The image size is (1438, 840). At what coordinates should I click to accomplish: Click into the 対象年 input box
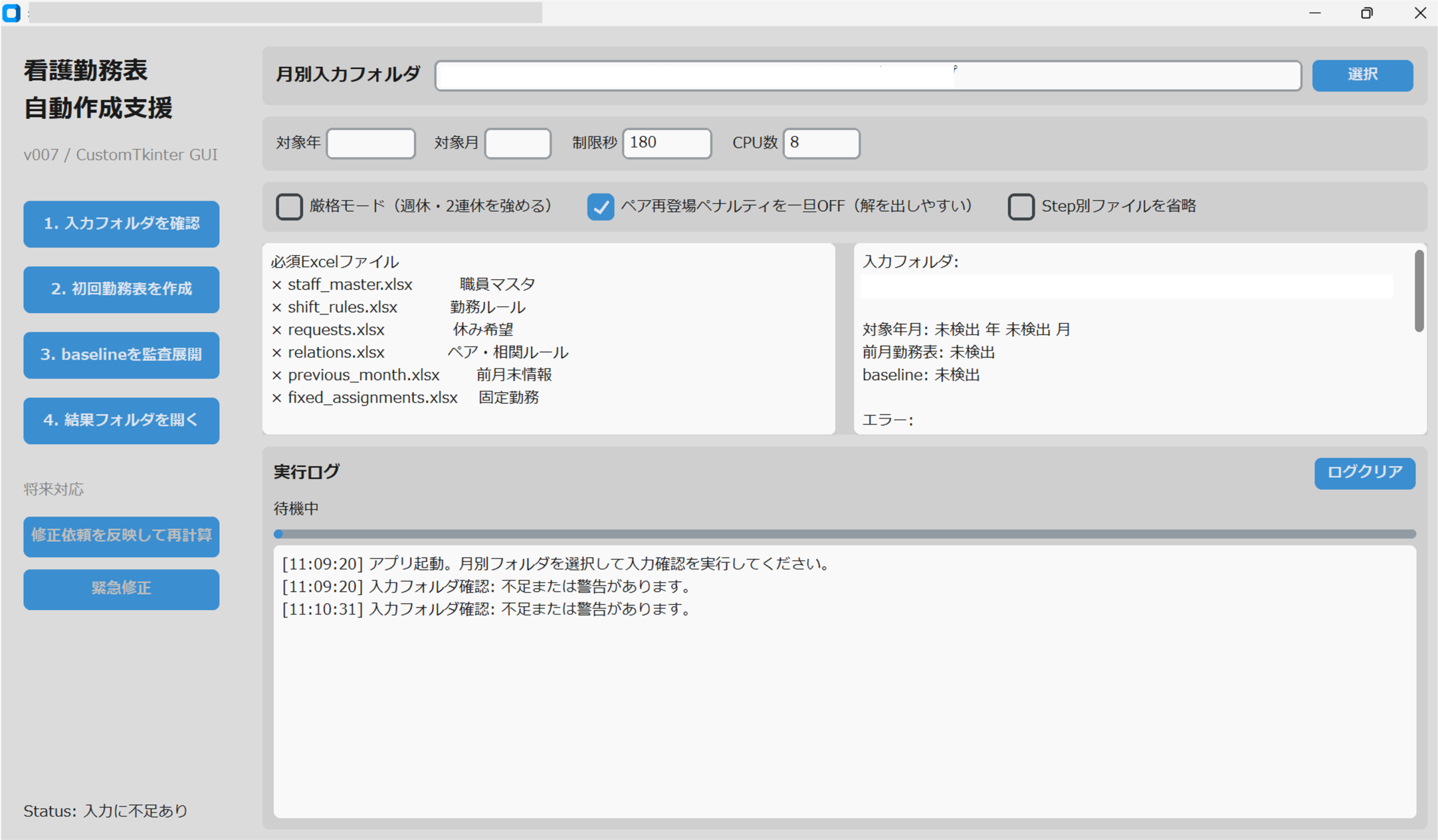click(x=371, y=143)
